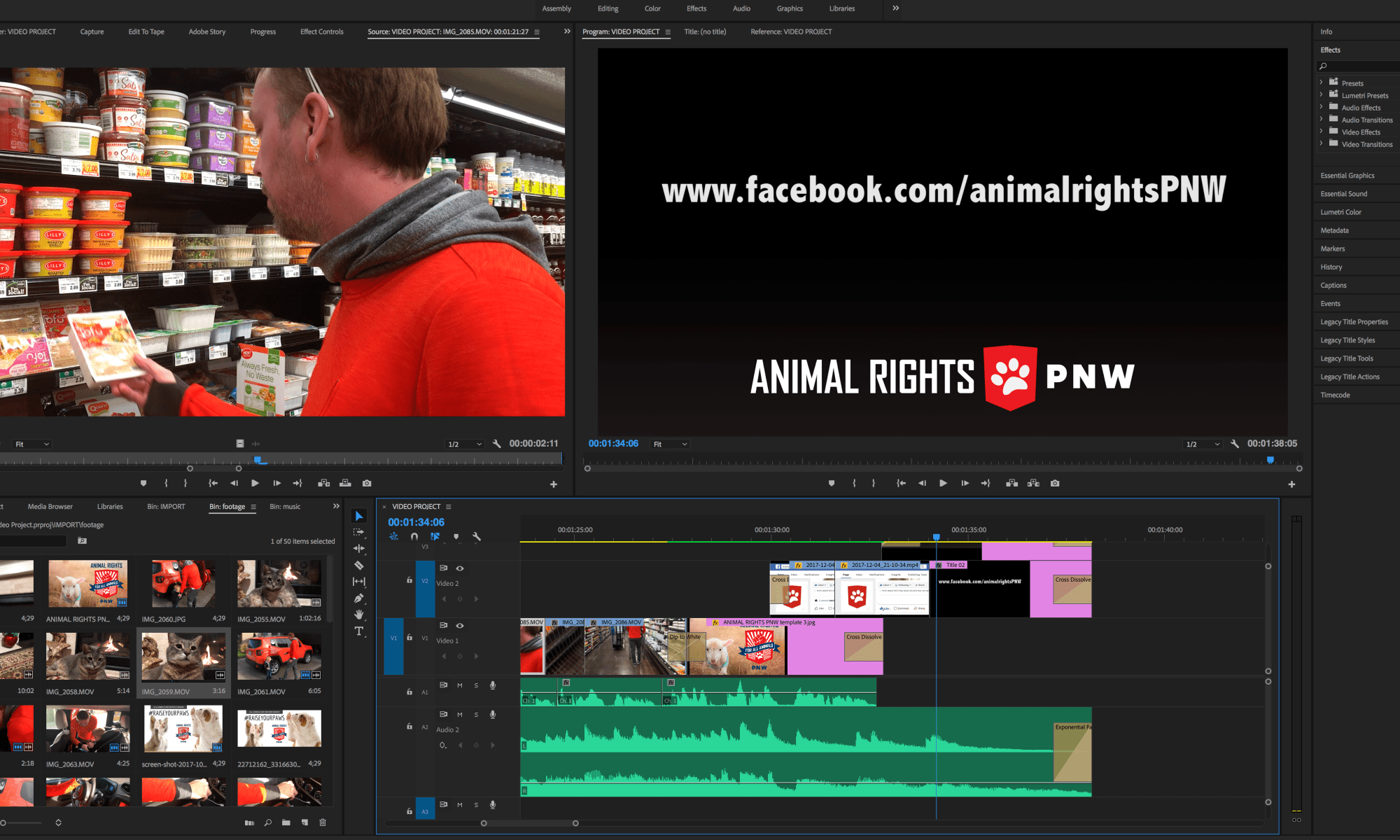Click Export Frame camera in Program monitor
The height and width of the screenshot is (840, 1400).
1055,483
